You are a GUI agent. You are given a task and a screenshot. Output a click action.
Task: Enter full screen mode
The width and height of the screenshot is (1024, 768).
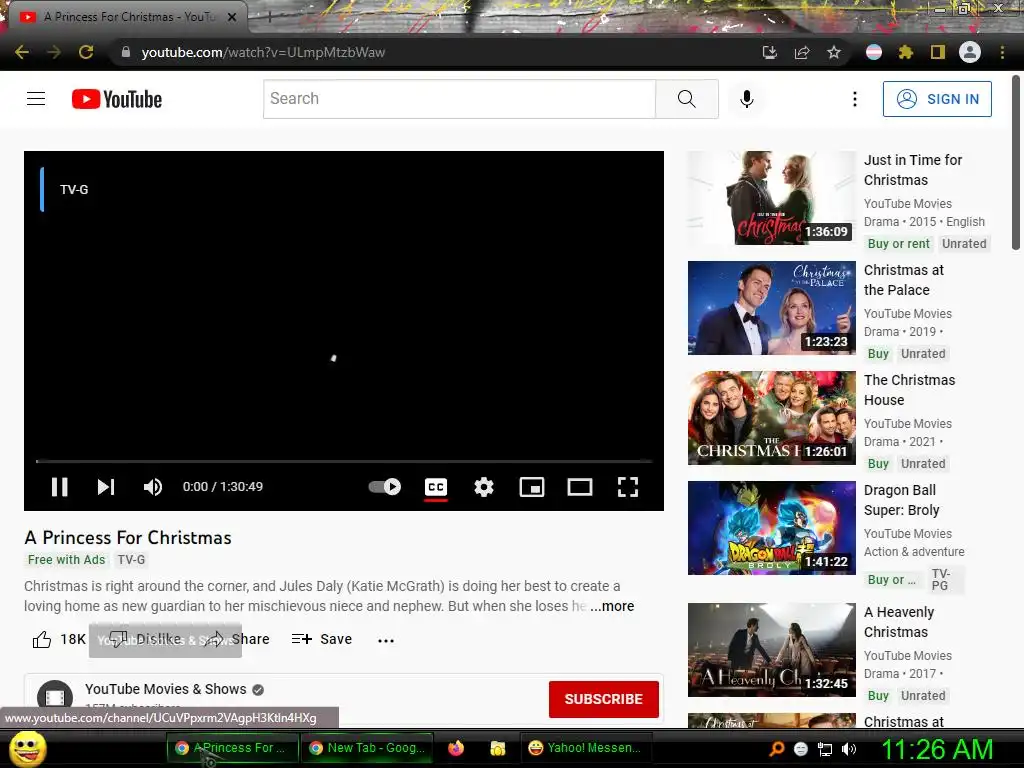click(628, 487)
